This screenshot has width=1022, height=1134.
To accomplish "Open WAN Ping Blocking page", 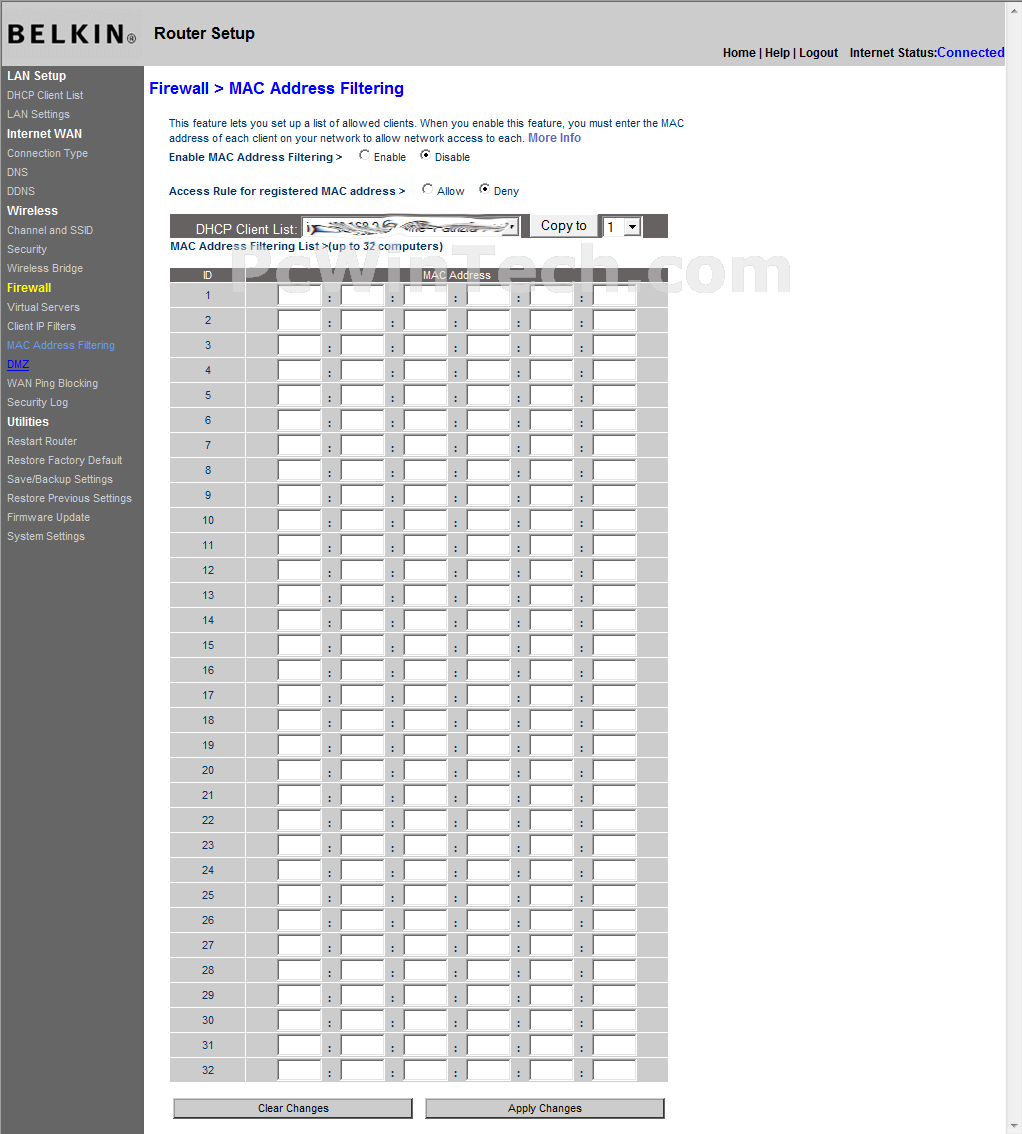I will click(x=52, y=383).
